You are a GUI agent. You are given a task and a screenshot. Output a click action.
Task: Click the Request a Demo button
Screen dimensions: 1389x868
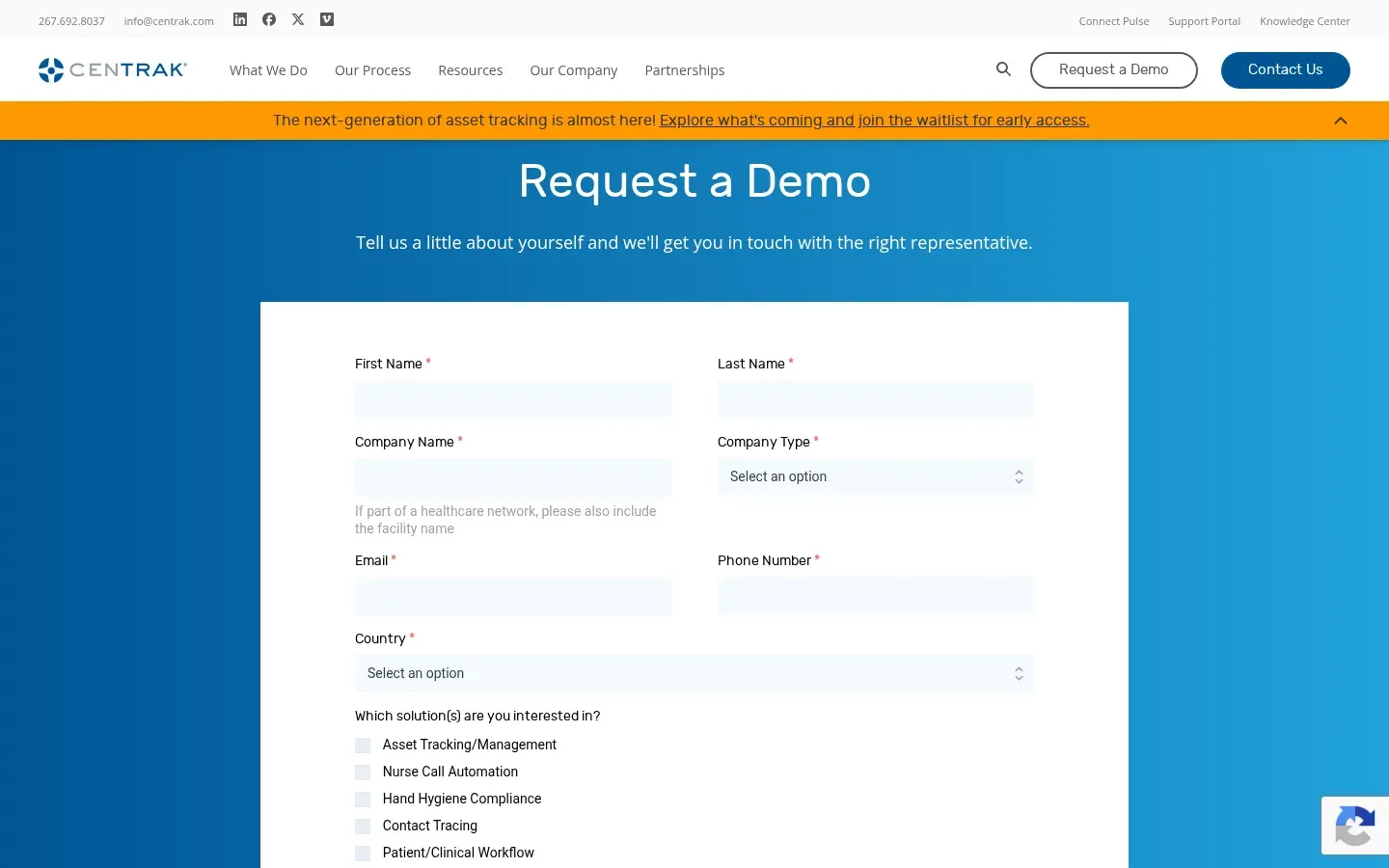pyautogui.click(x=1114, y=70)
